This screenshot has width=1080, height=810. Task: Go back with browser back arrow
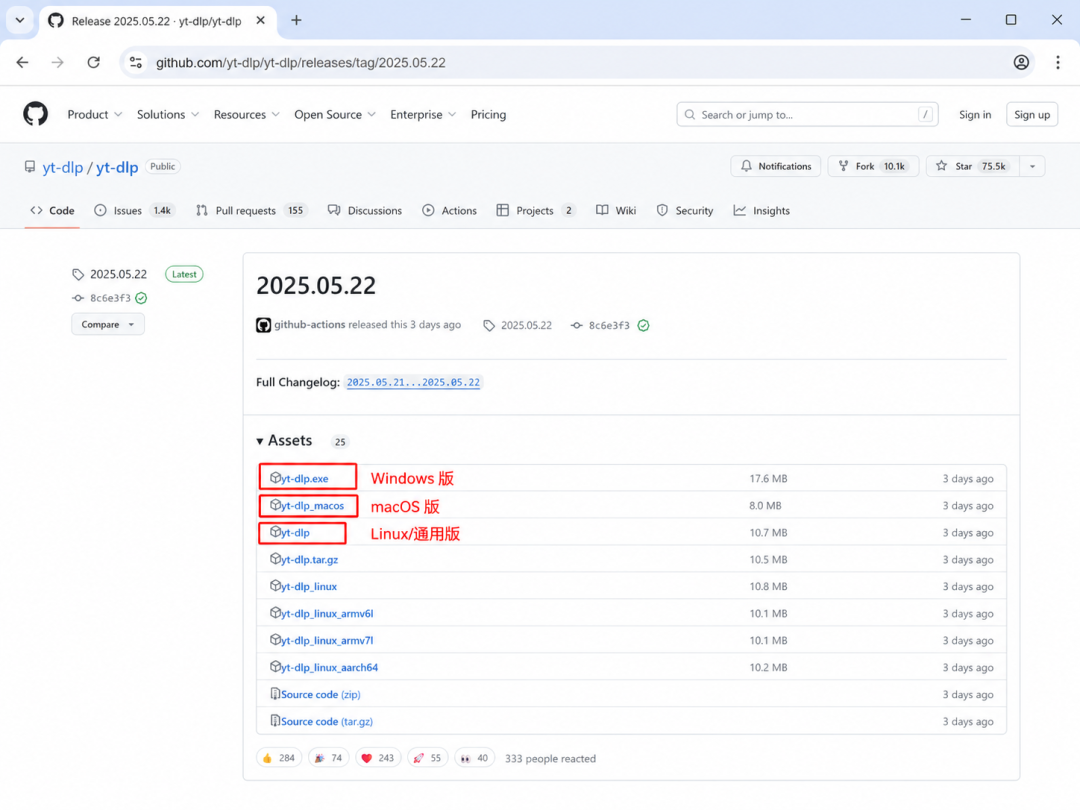(x=23, y=63)
